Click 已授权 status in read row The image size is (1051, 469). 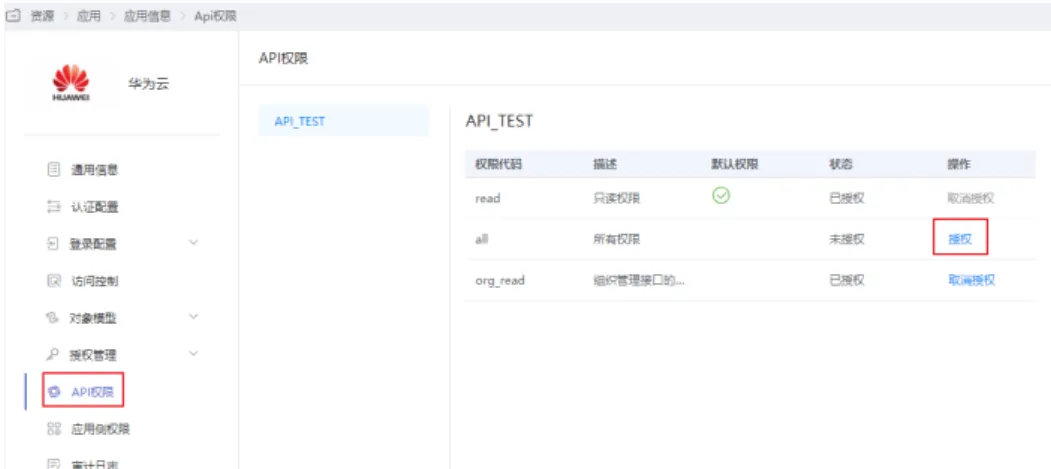(847, 198)
